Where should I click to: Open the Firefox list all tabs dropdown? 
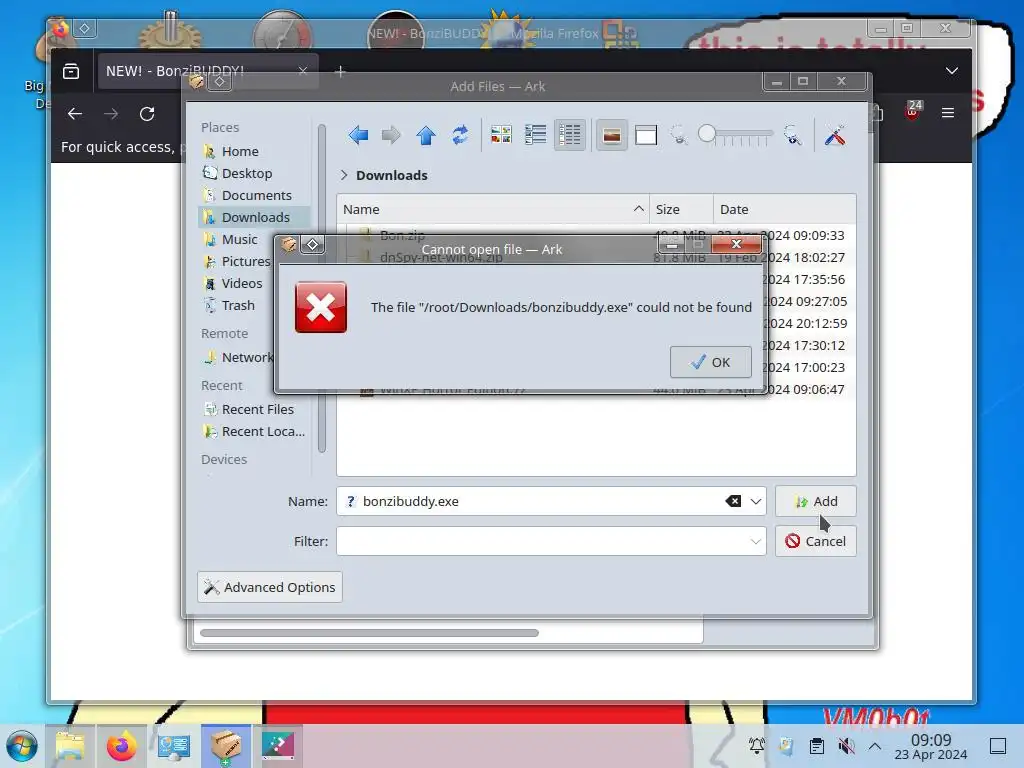(952, 71)
